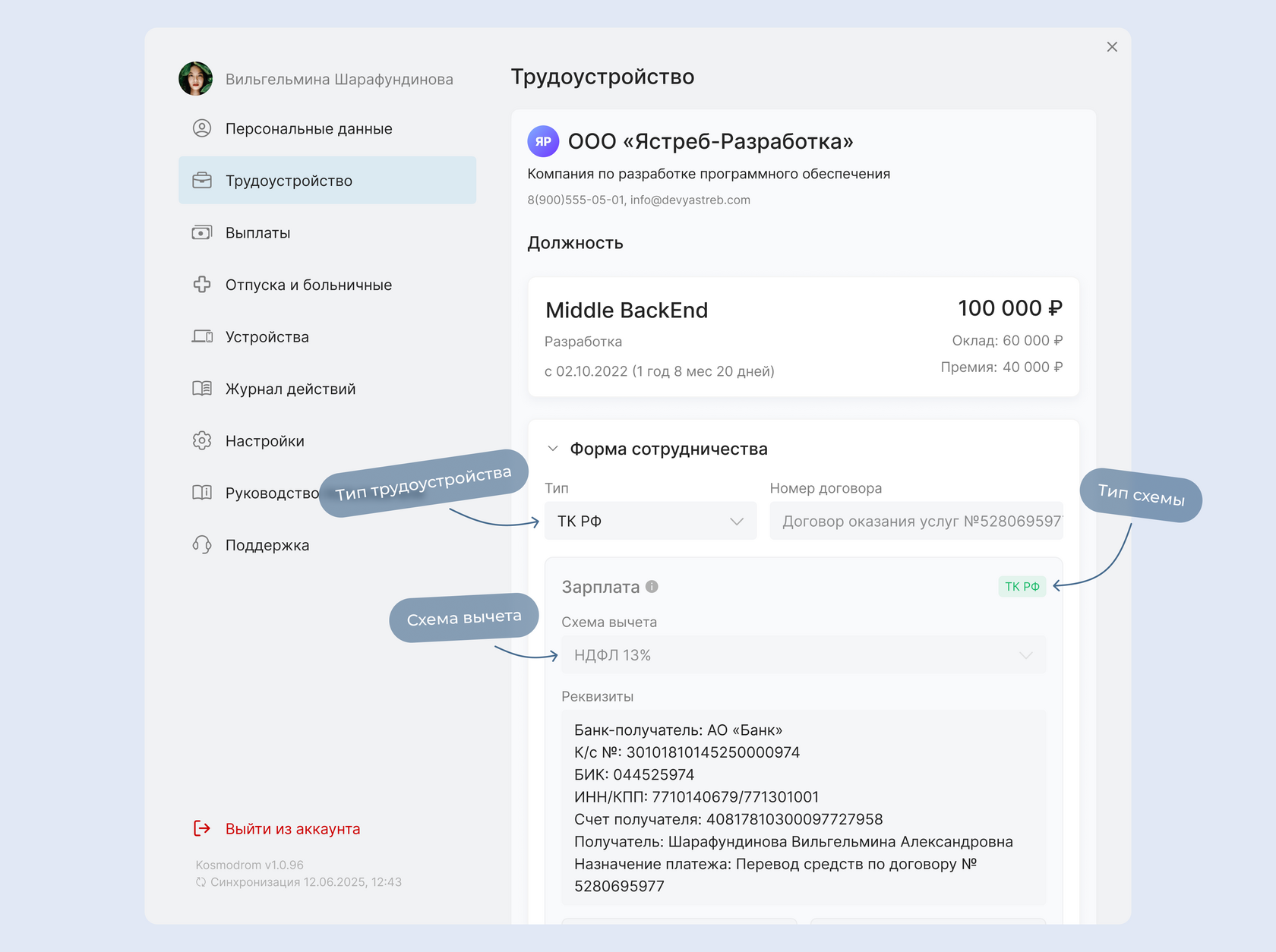Click the БИК: 044525974 line
This screenshot has height=952, width=1276.
pyautogui.click(x=634, y=774)
